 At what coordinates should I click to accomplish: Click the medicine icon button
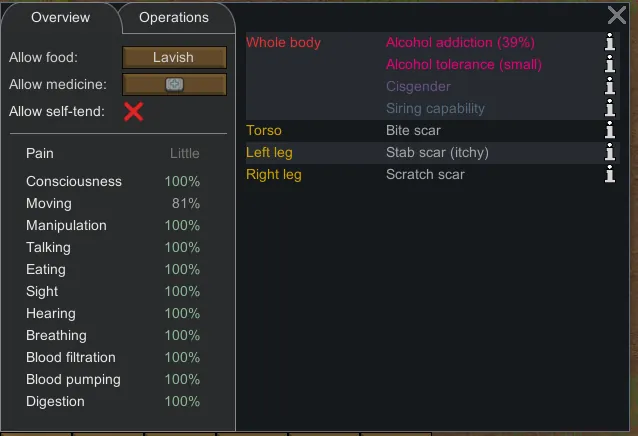(174, 85)
